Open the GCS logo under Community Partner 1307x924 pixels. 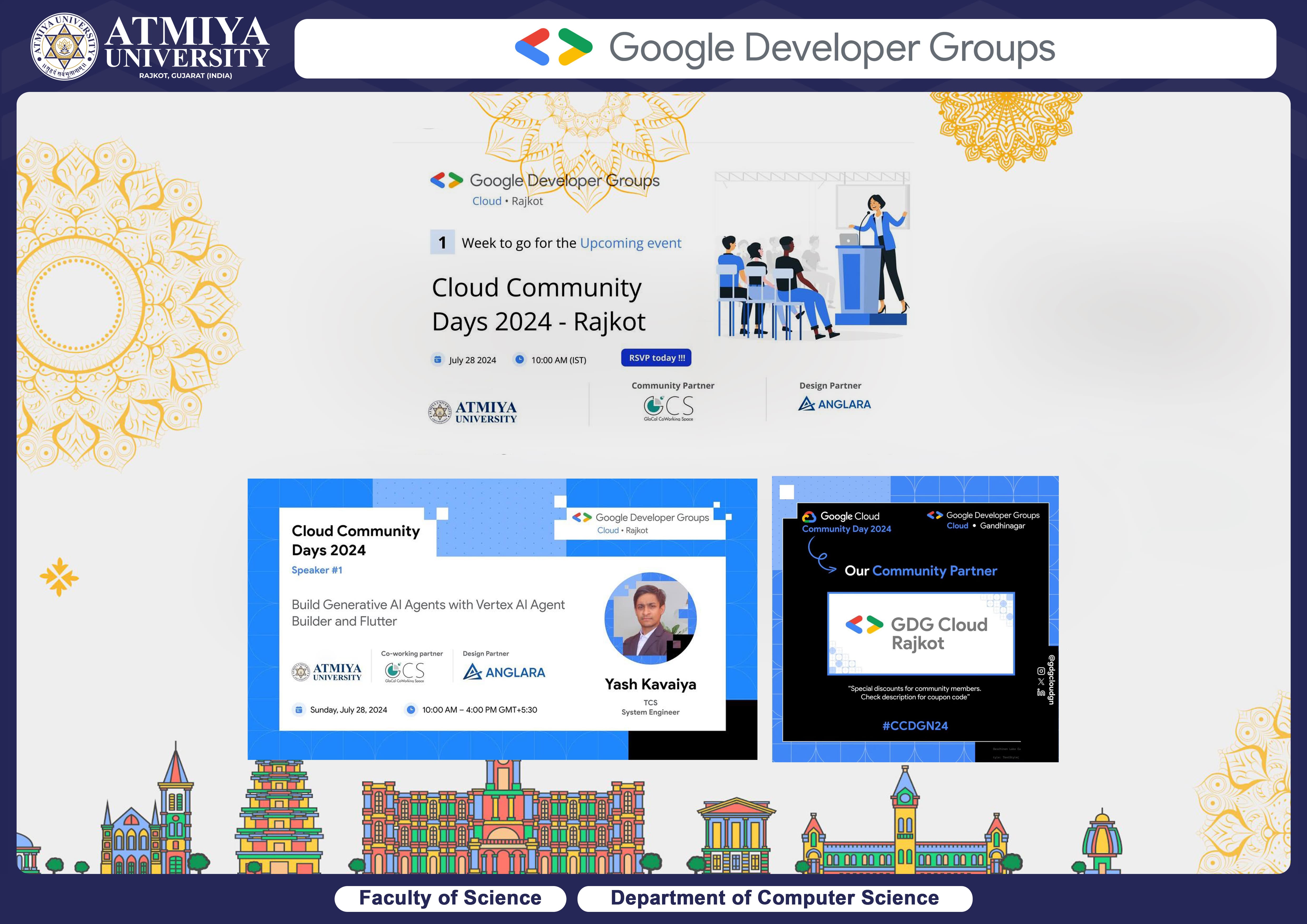tap(669, 408)
